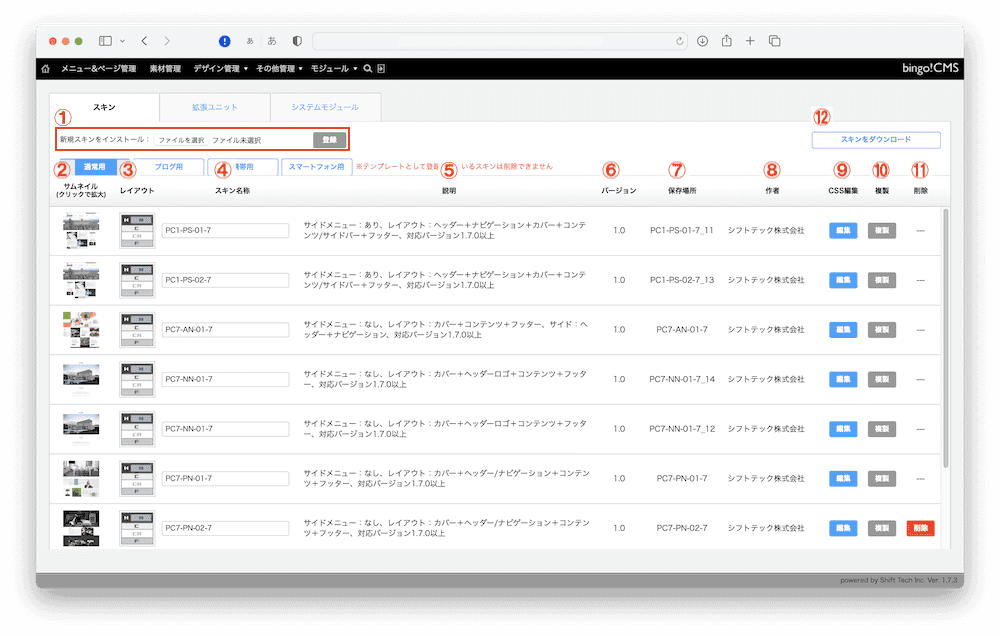Click the first あ translation extension icon
Viewport: 1000px width, 636px height.
pyautogui.click(x=250, y=41)
